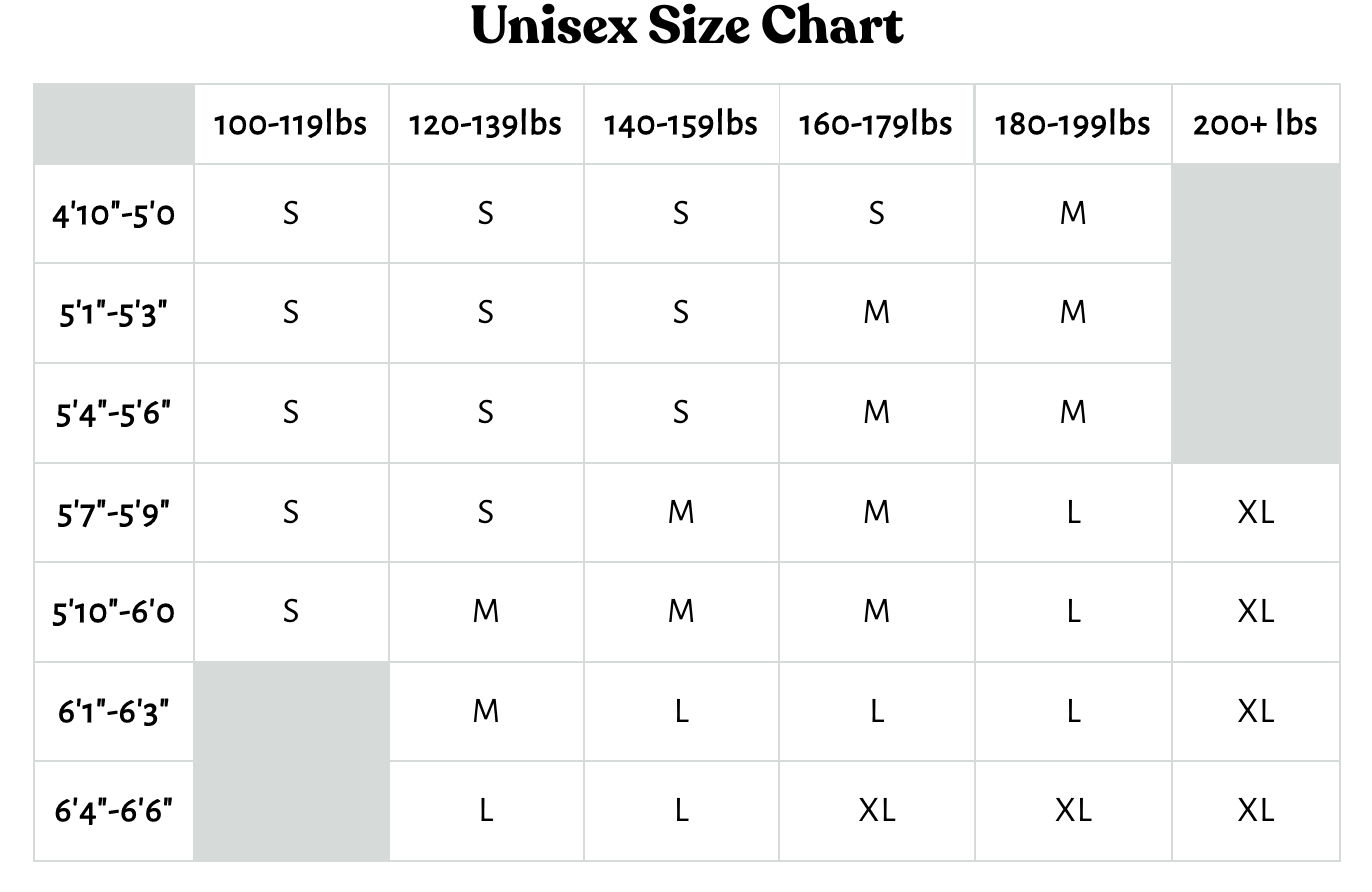Click the 6'1"-6'3" height row label

point(113,712)
